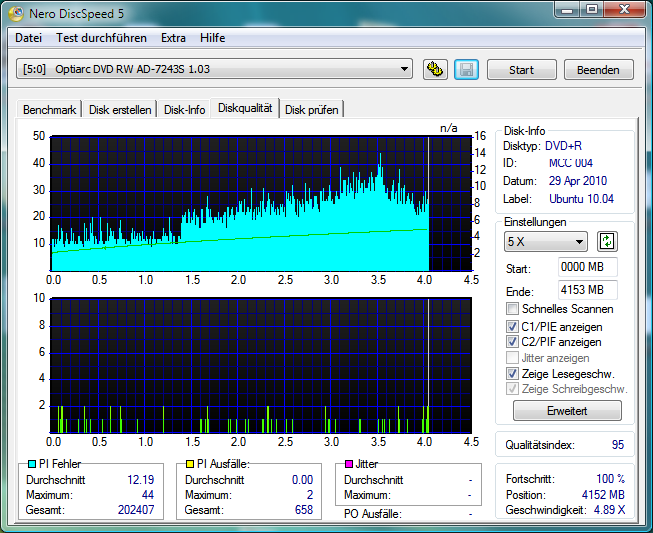
Task: Click the label Ubuntu 10.04
Action: [x=581, y=199]
